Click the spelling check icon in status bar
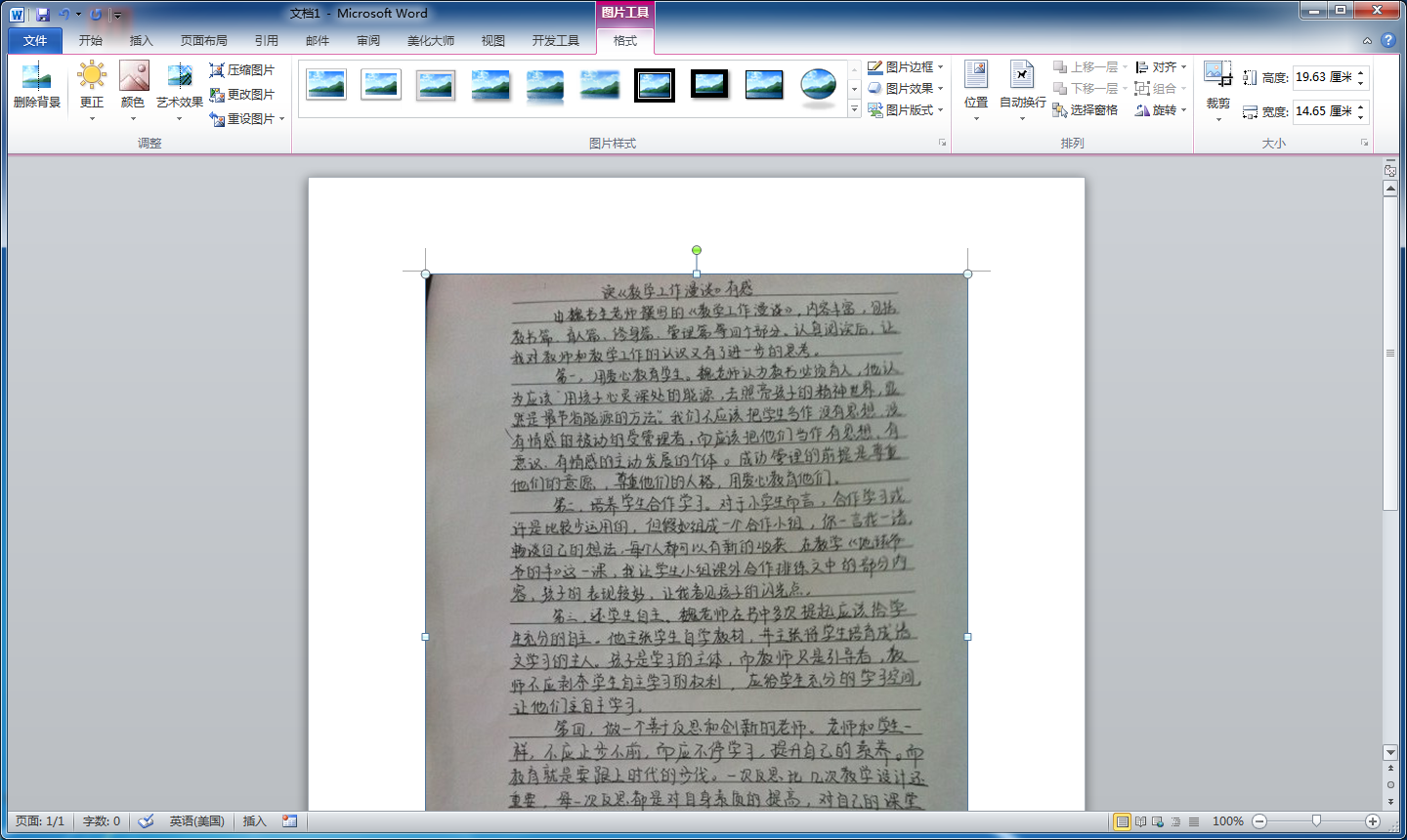1407x840 pixels. point(146,821)
